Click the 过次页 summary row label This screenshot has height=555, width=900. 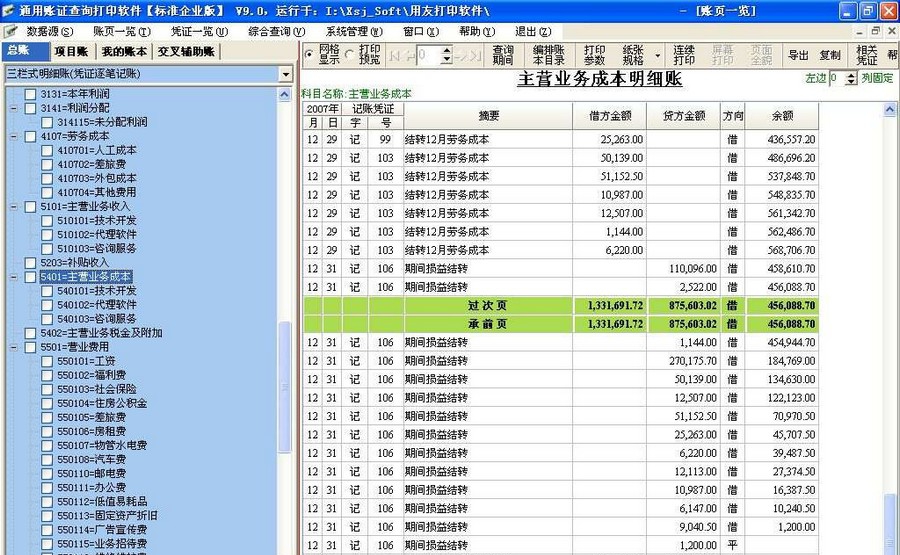pyautogui.click(x=488, y=306)
